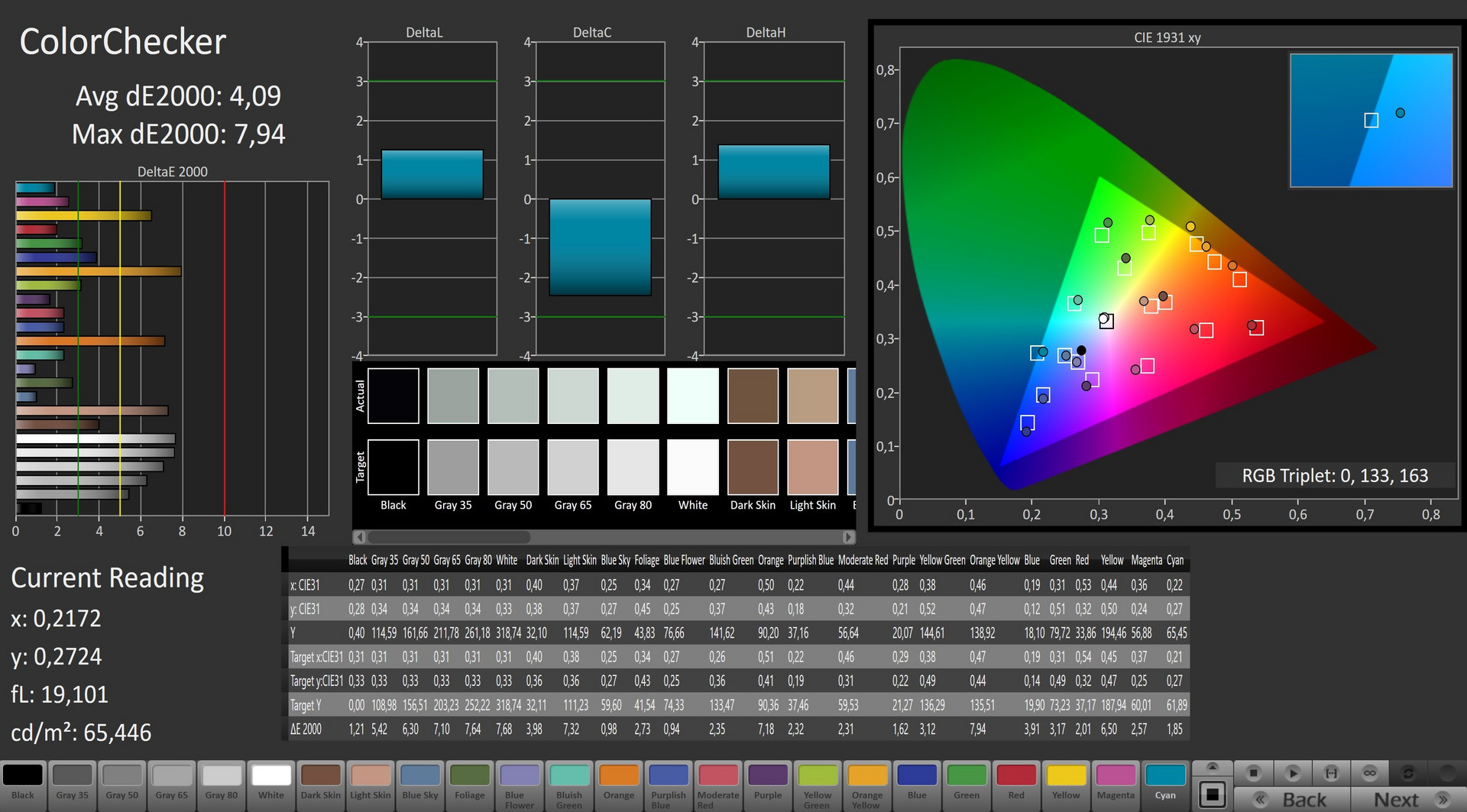The width and height of the screenshot is (1467, 812).
Task: Click the Stop measurement button
Action: [x=1254, y=773]
